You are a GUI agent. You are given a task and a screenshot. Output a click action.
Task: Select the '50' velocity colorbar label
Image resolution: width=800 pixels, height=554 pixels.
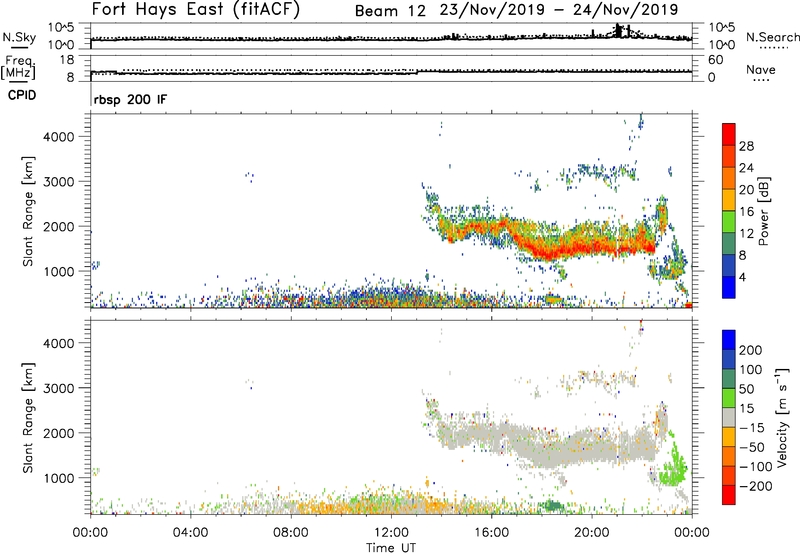click(x=746, y=389)
